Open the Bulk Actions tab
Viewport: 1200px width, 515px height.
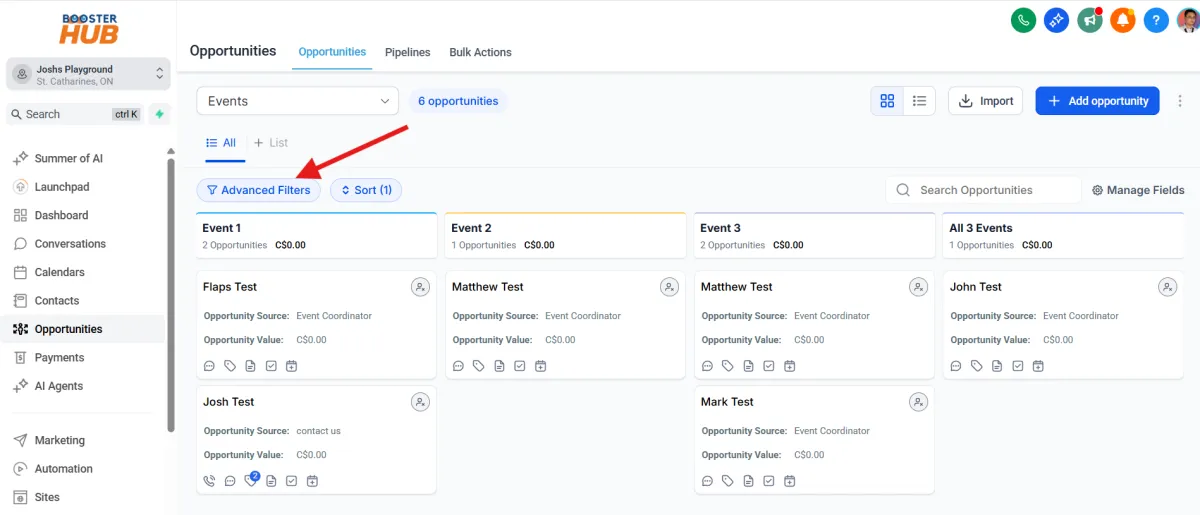480,52
